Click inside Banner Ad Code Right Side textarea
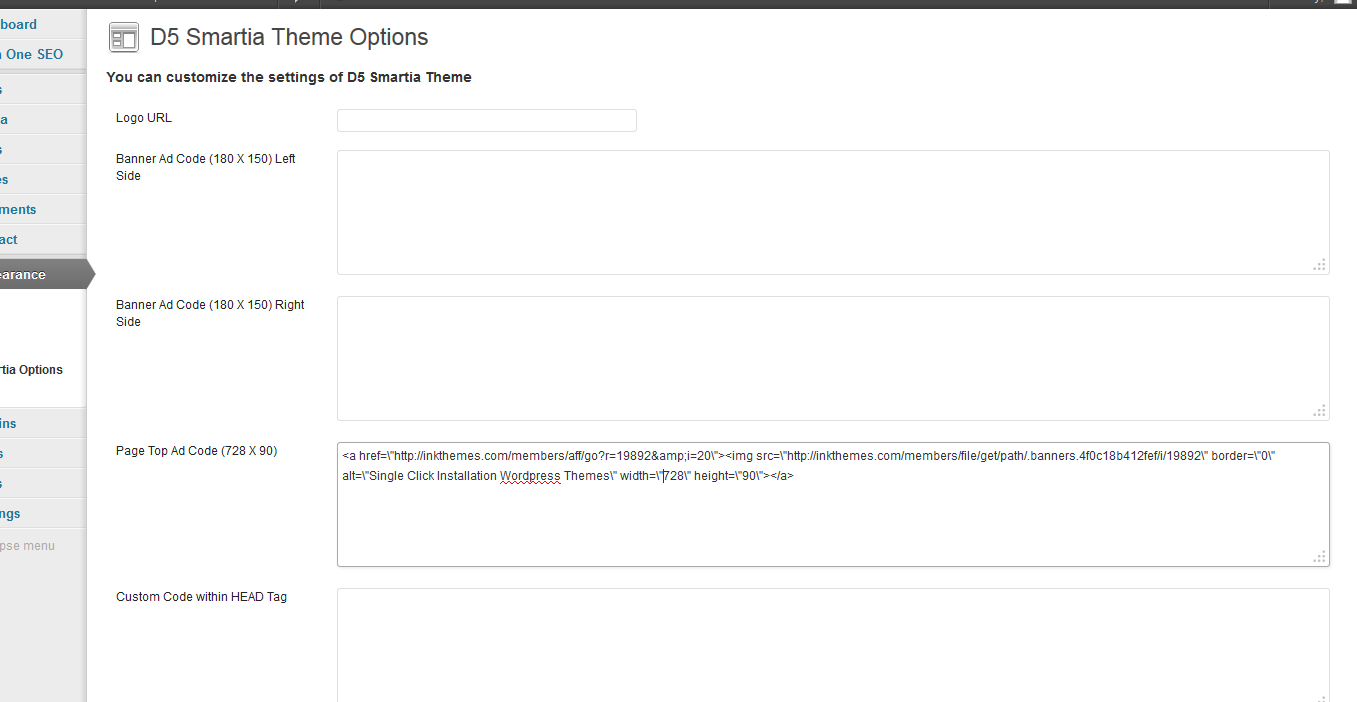 click(833, 358)
